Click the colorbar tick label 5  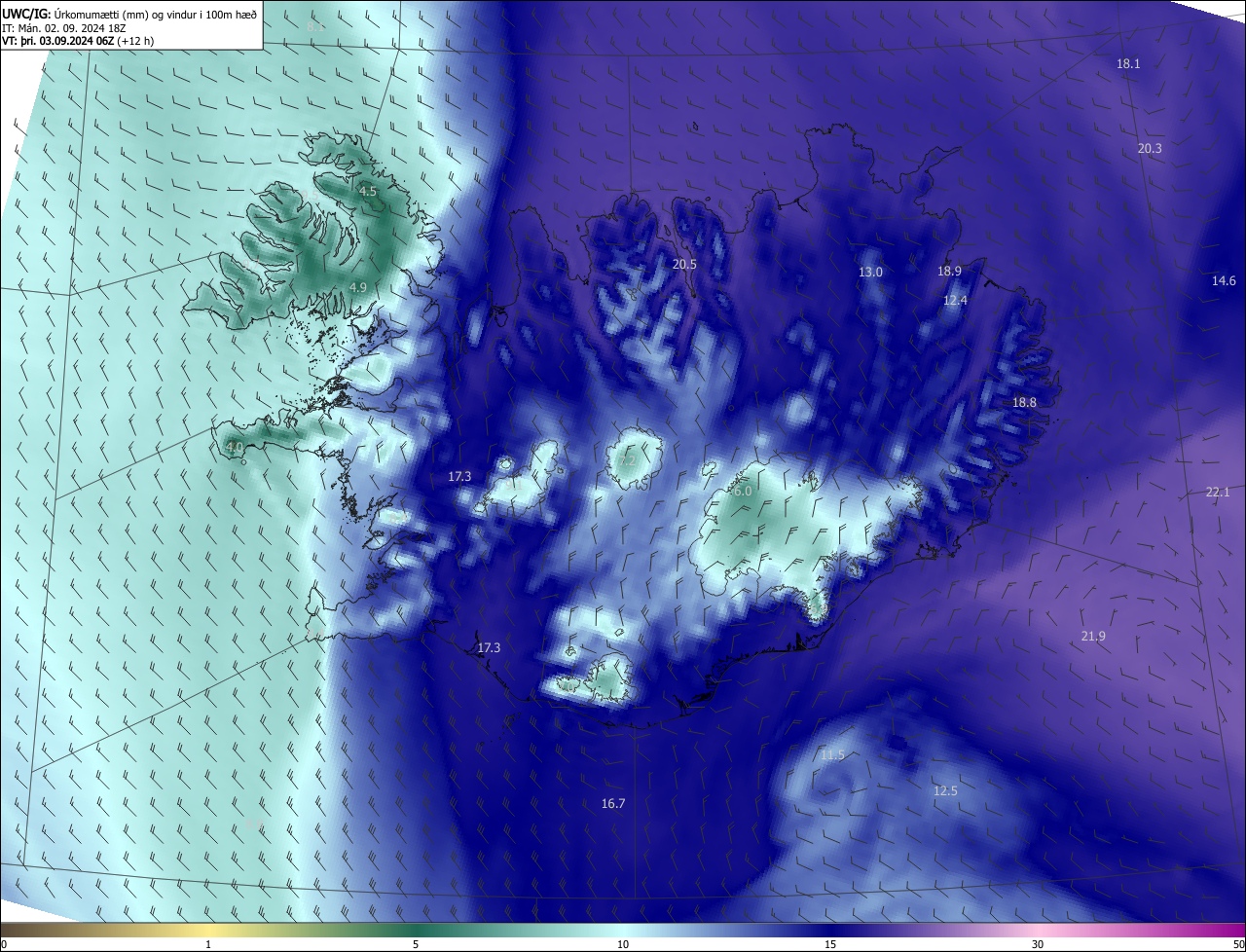tap(416, 944)
